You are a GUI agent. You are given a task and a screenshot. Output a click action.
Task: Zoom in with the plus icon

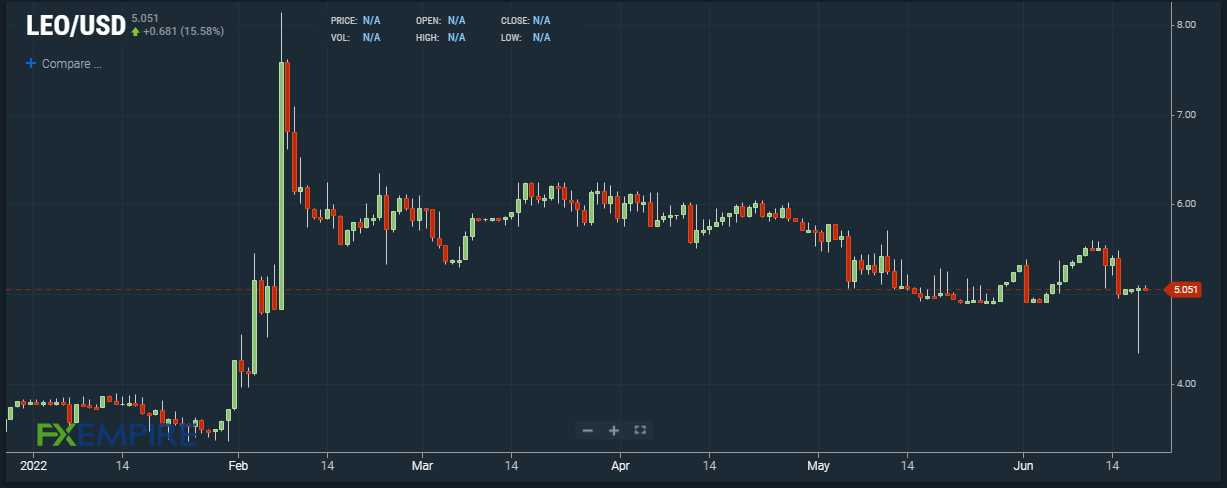point(614,430)
